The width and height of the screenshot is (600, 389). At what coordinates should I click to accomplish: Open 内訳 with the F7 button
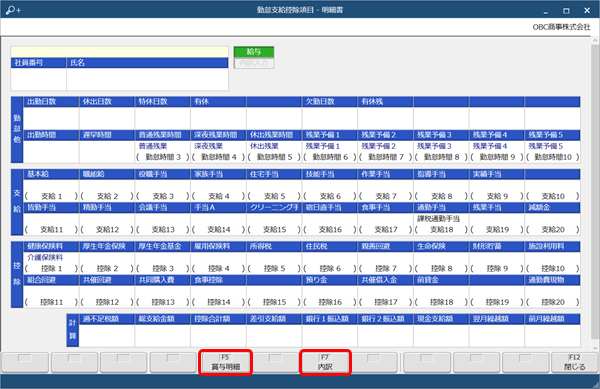coord(325,362)
